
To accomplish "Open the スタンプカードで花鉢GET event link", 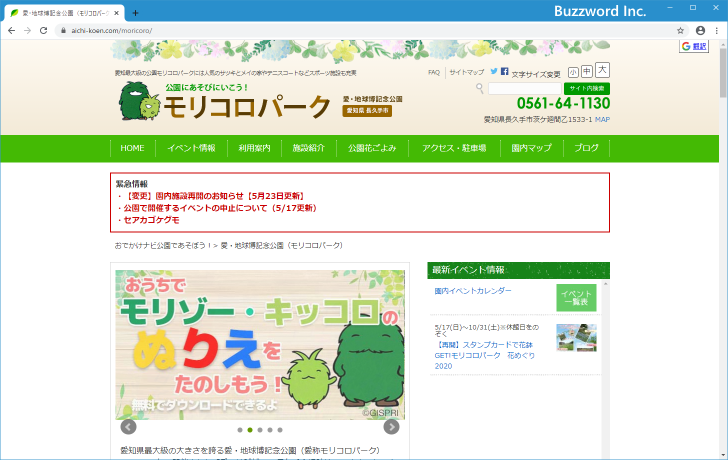I will point(485,355).
